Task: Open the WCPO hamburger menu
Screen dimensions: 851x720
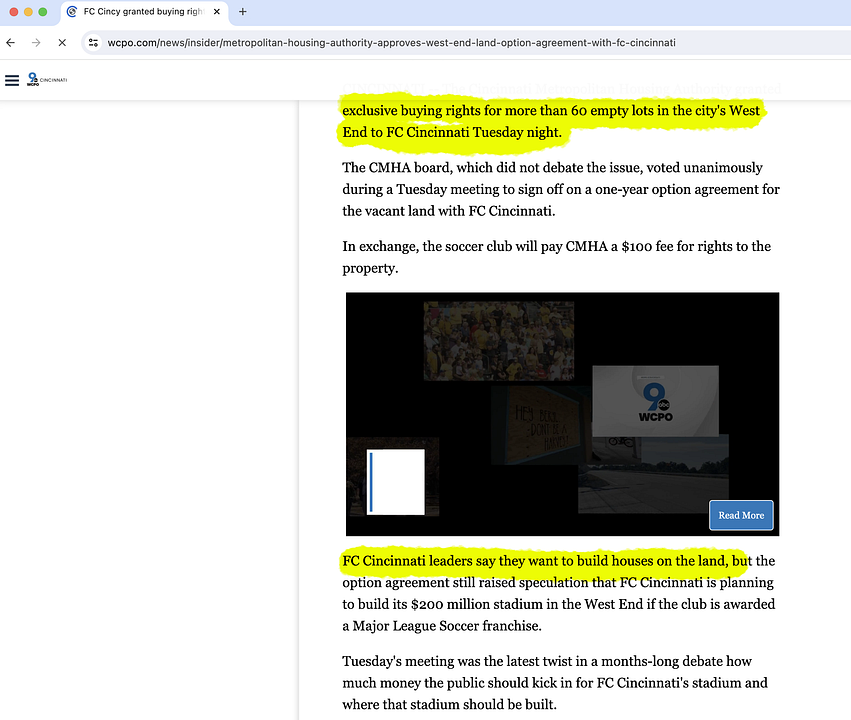Action: click(12, 80)
